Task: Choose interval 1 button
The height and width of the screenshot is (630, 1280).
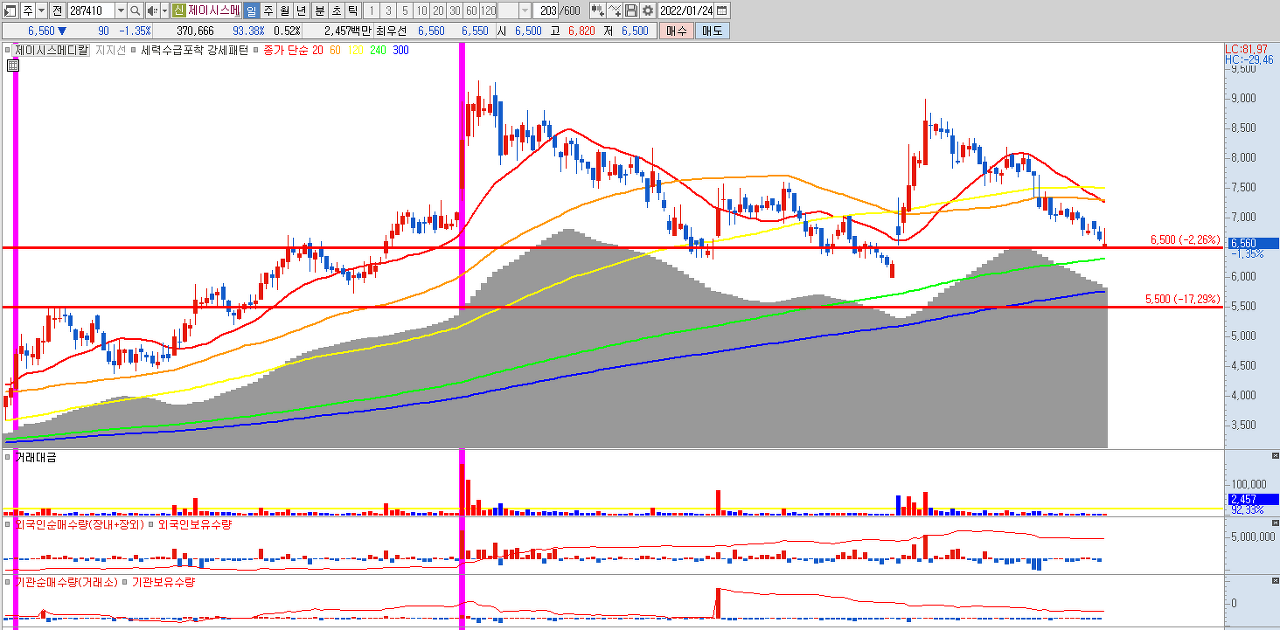Action: (372, 11)
